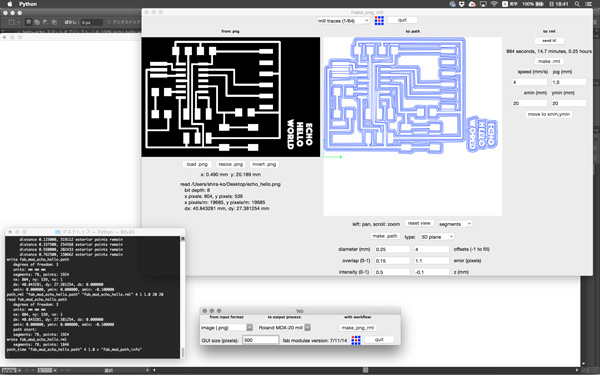Click the Dropbox icon in the menu bar
The height and width of the screenshot is (375, 600).
(462, 4)
